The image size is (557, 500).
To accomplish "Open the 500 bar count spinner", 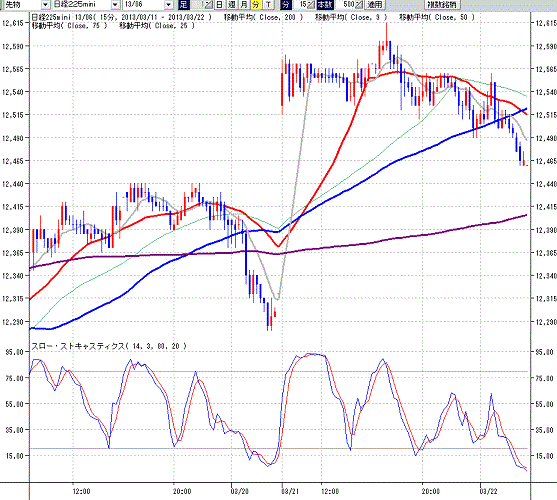I will coord(359,5).
